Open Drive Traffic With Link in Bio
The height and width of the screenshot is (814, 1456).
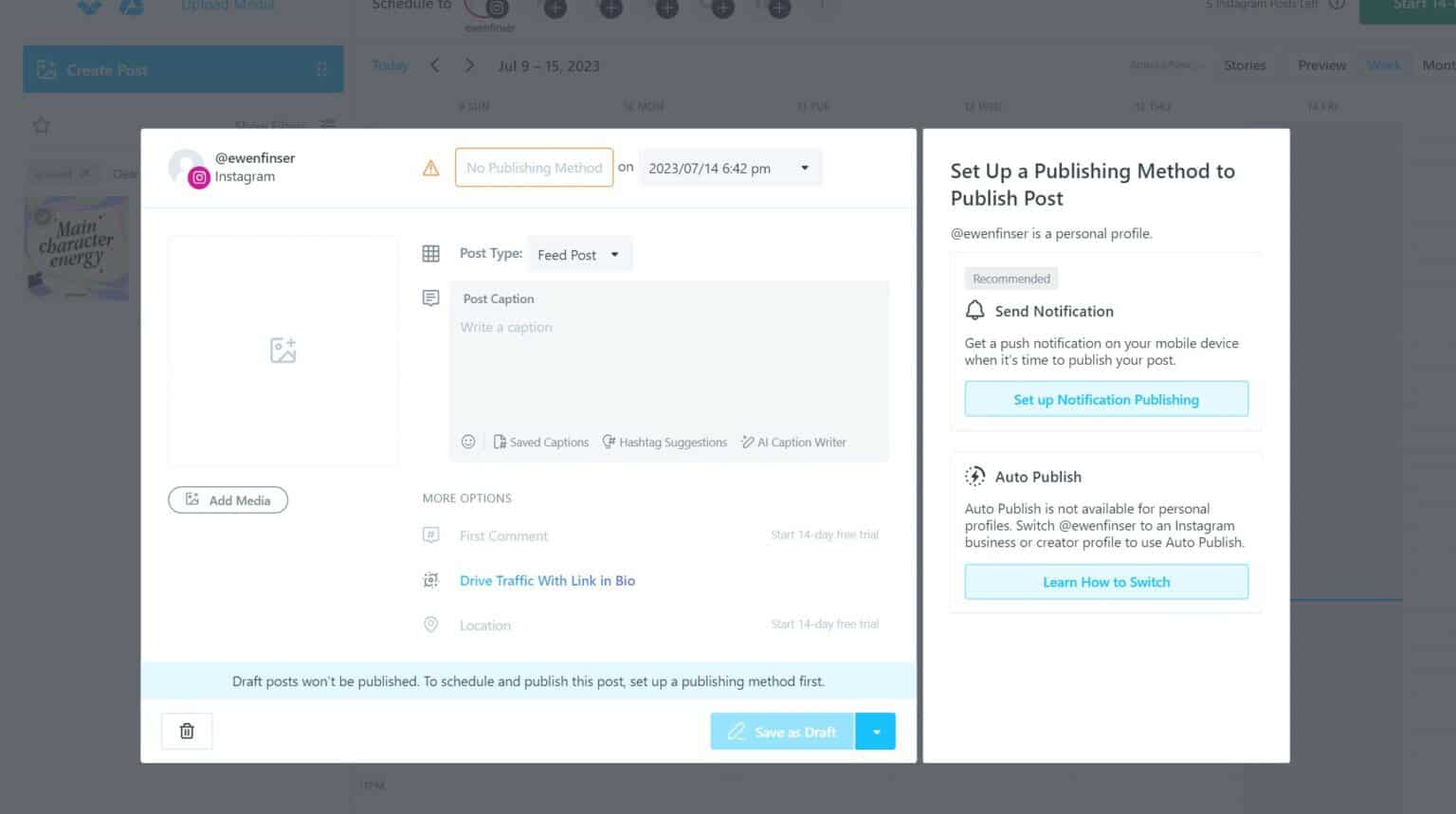click(x=547, y=580)
